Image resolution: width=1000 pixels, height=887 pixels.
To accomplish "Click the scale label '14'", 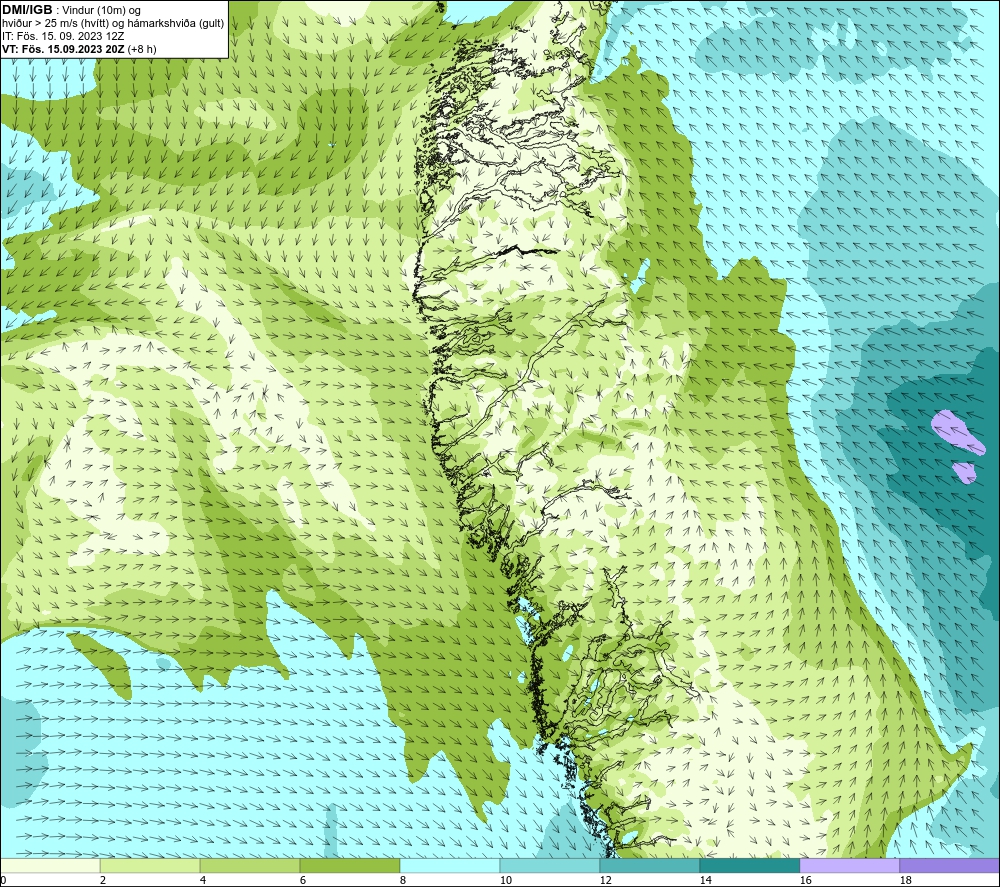I will pyautogui.click(x=705, y=881).
